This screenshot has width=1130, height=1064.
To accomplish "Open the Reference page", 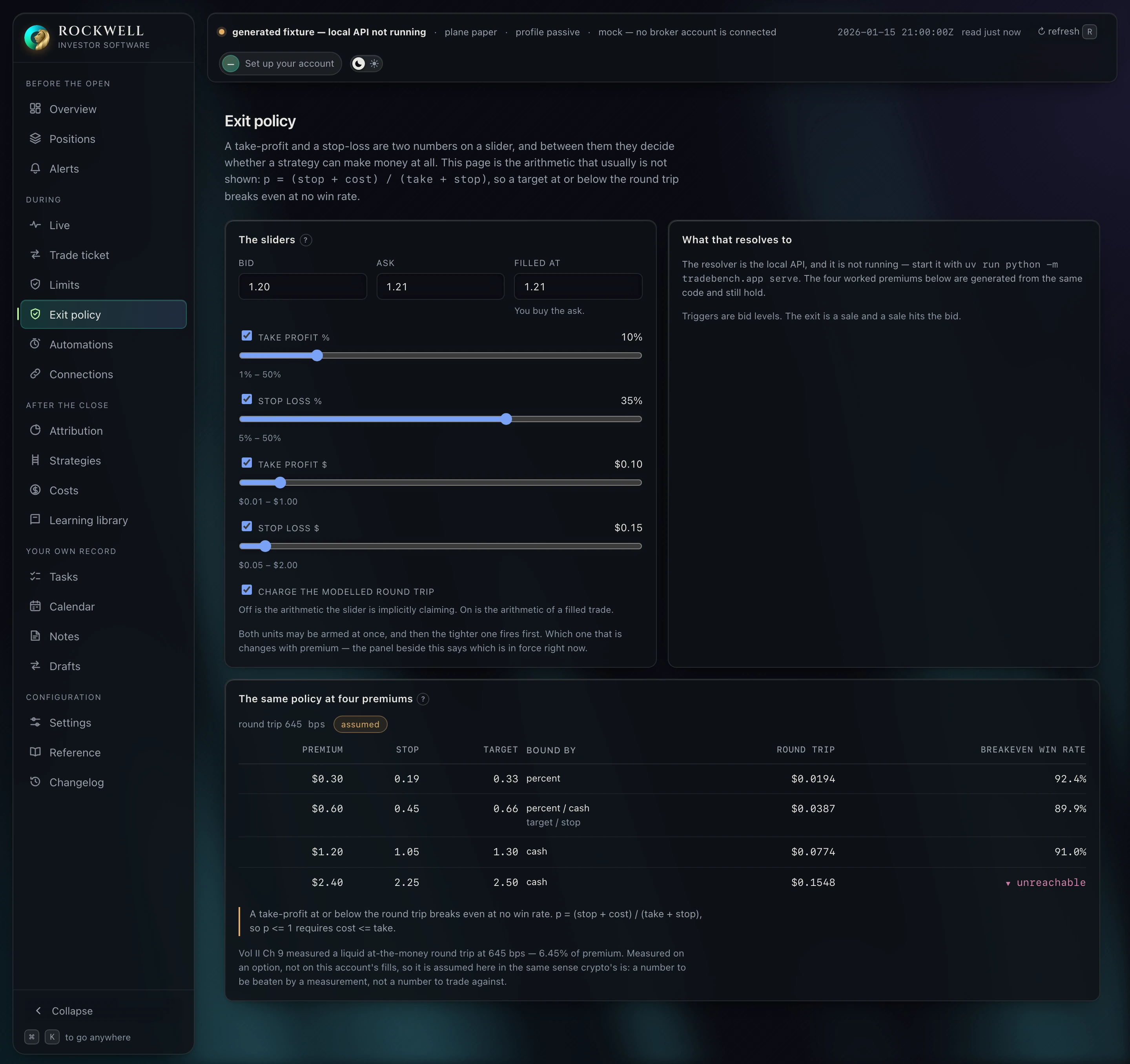I will [x=104, y=752].
